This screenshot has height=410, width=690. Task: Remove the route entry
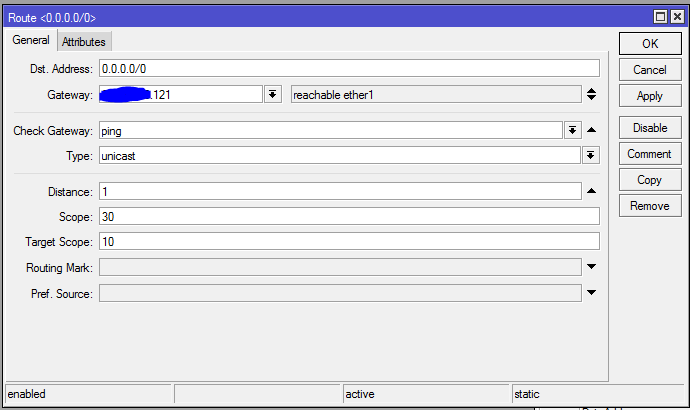650,206
